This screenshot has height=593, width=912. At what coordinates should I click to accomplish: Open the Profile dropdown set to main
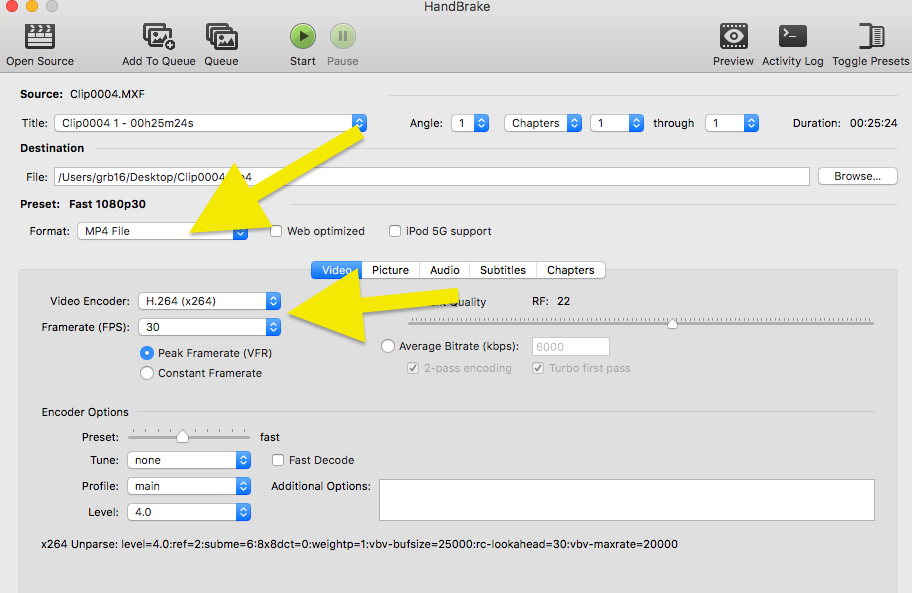tap(189, 486)
